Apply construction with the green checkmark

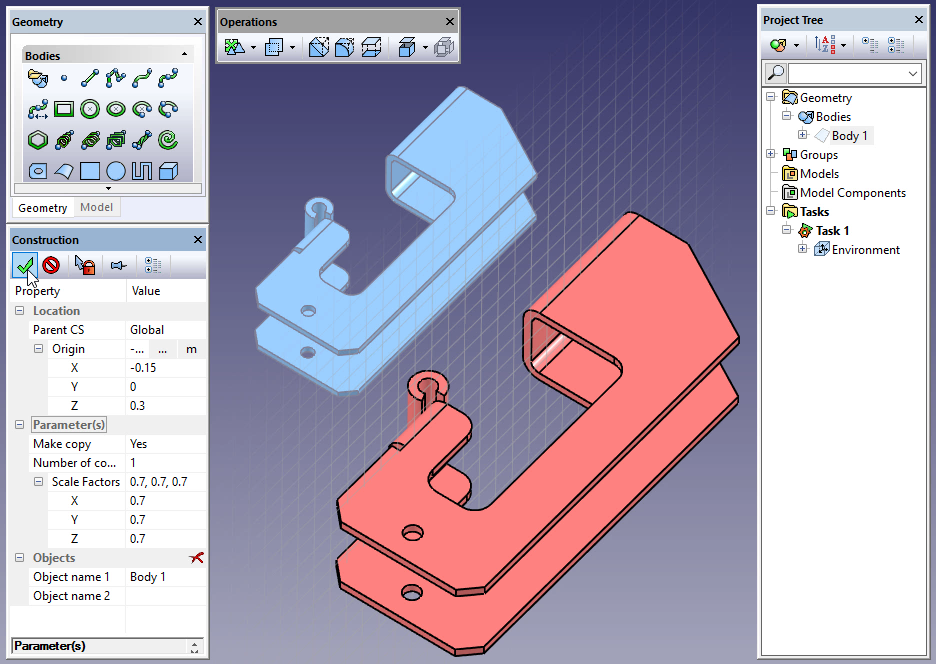tap(25, 265)
